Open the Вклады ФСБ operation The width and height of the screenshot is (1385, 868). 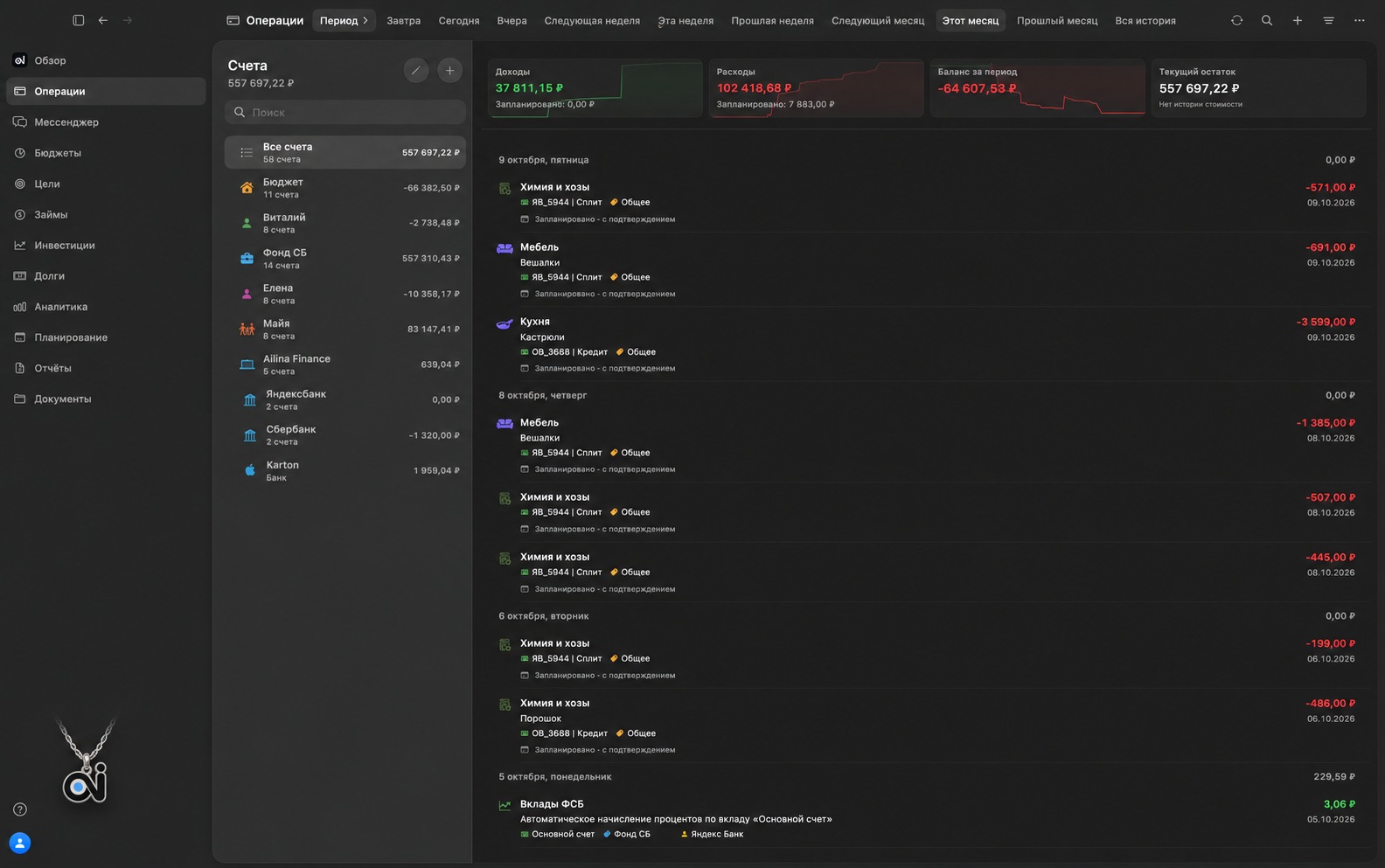point(927,819)
